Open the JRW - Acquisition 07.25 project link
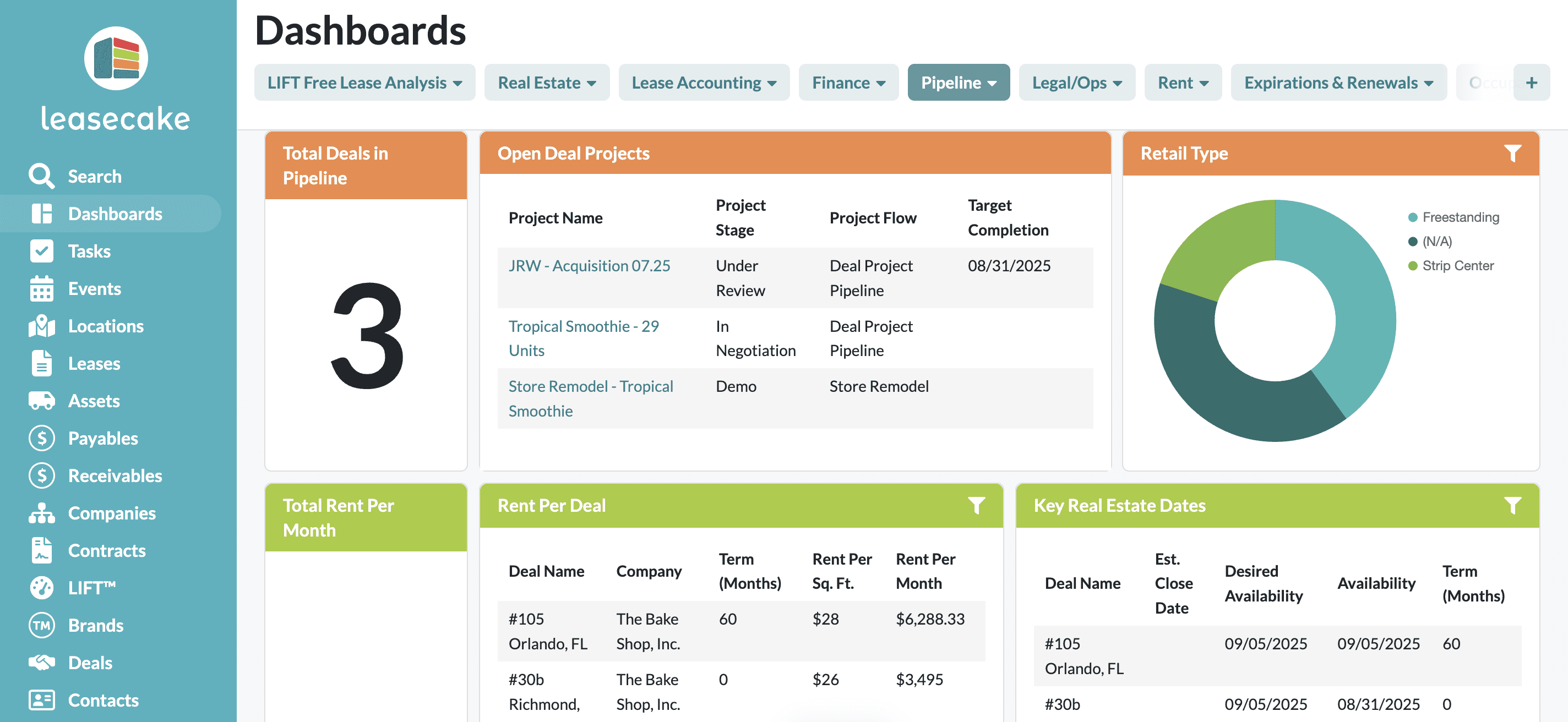 pos(589,266)
